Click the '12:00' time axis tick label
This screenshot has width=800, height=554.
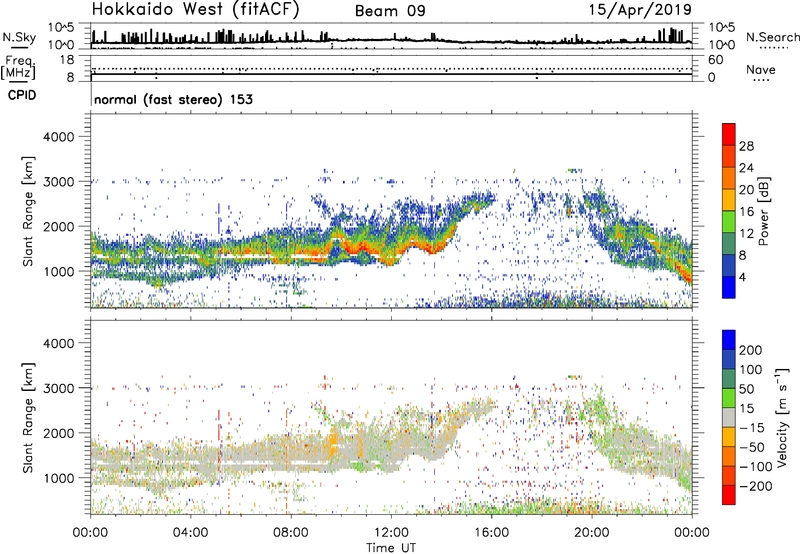(x=391, y=533)
